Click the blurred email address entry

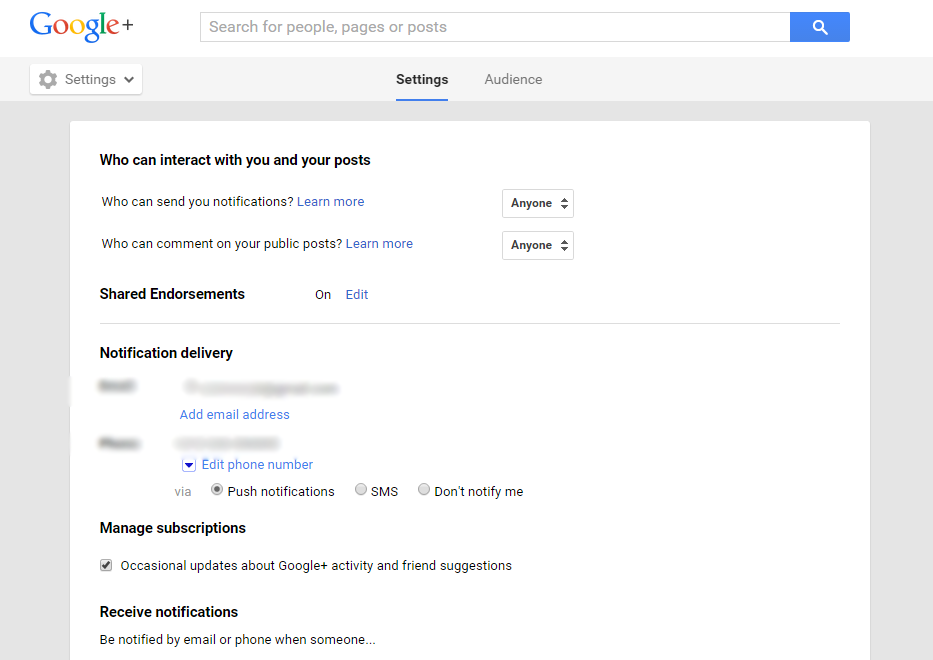click(x=261, y=388)
